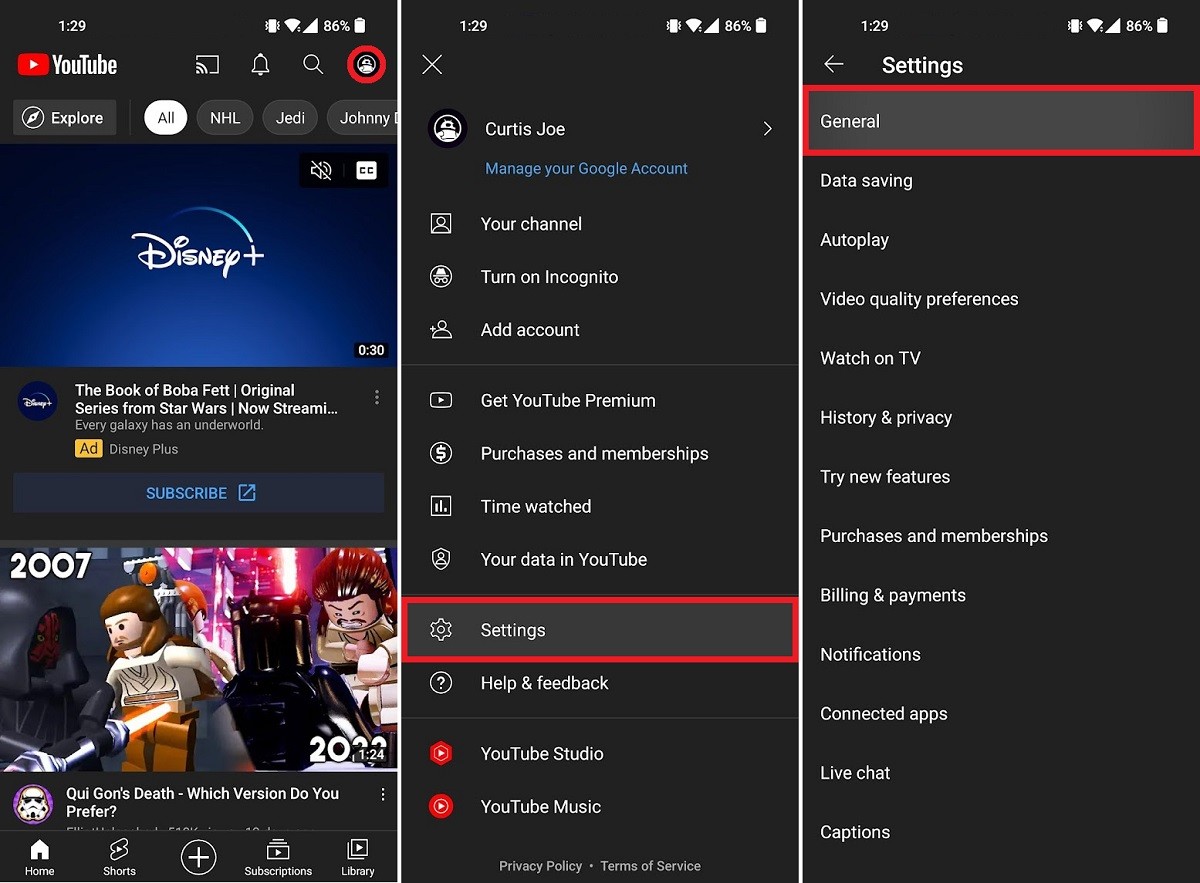Turn on Incognito mode
This screenshot has height=883, width=1200.
coord(549,277)
